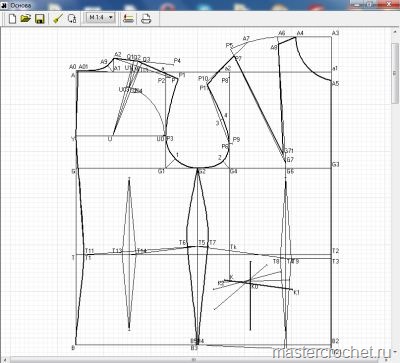Click the vertical scrollbar up arrow
This screenshot has height=363, width=400.
[x=395, y=32]
